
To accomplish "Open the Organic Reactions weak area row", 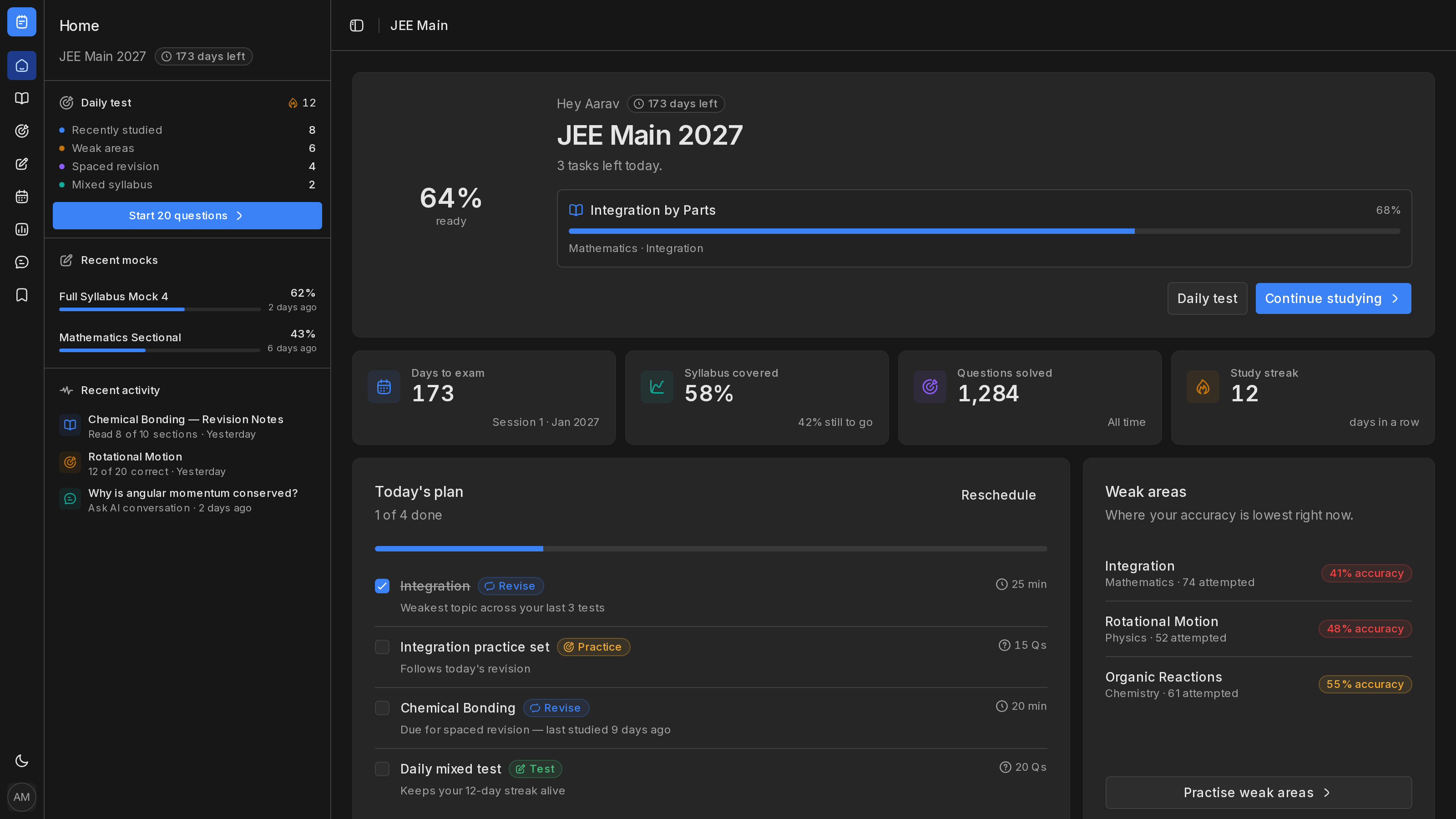I will [x=1258, y=684].
